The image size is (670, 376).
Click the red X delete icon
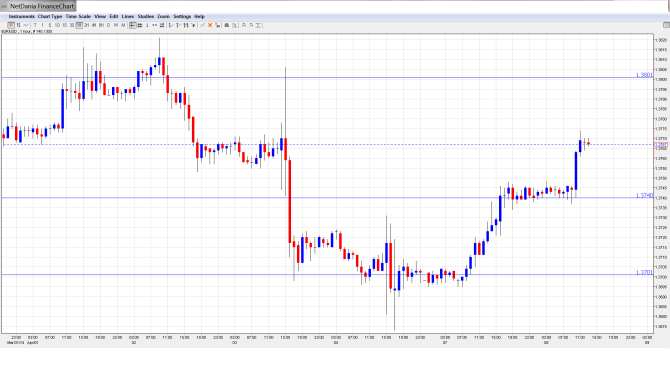210,25
